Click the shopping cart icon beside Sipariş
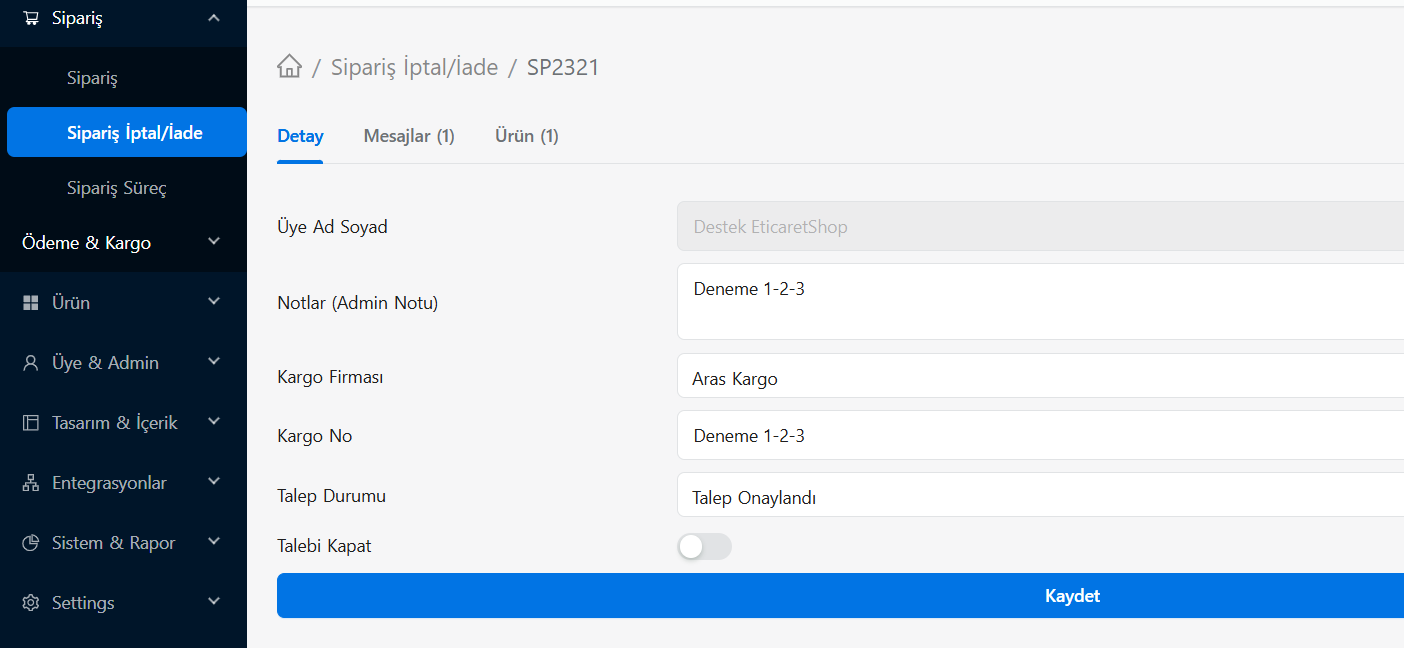 click(x=31, y=18)
